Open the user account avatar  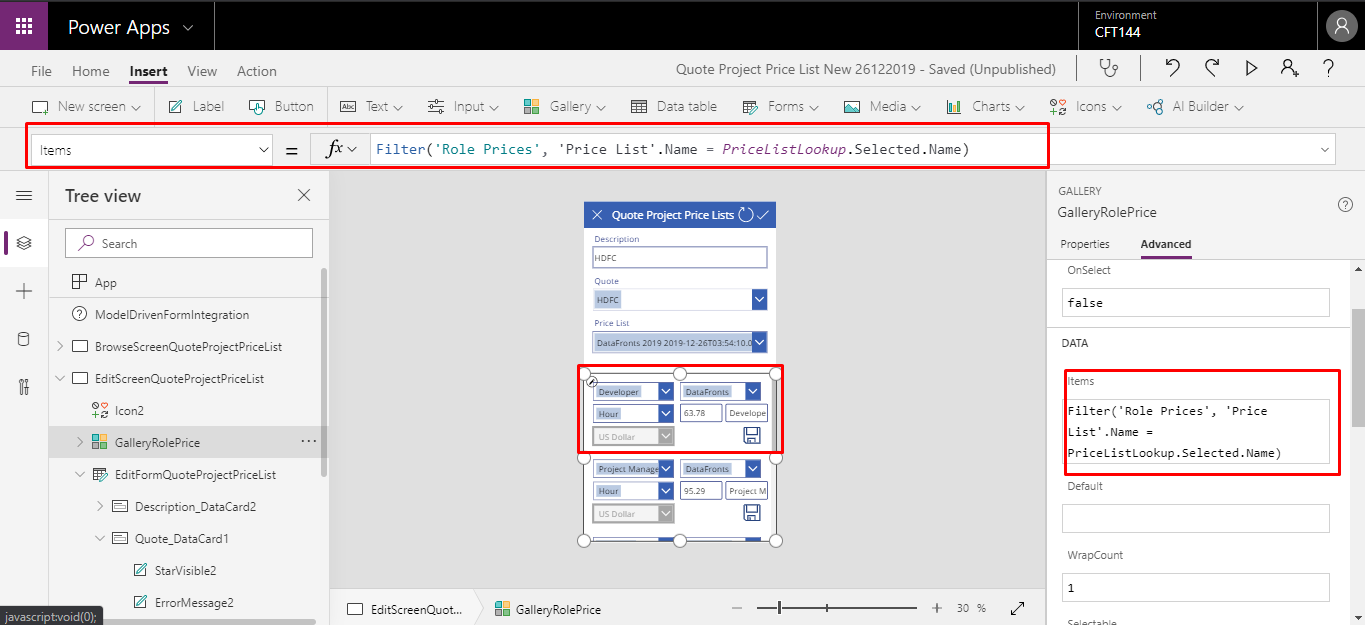(1340, 26)
